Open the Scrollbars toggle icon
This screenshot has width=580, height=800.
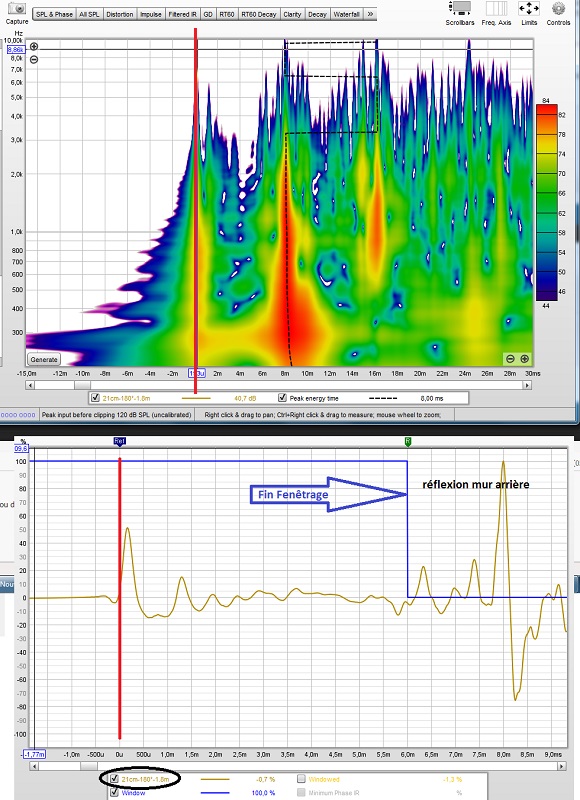tap(460, 8)
